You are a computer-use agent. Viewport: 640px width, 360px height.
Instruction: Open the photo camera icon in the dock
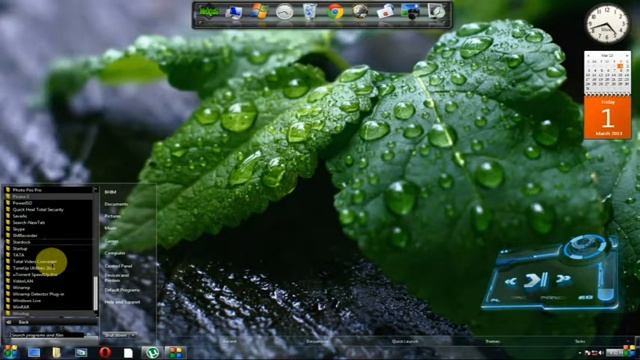(410, 12)
